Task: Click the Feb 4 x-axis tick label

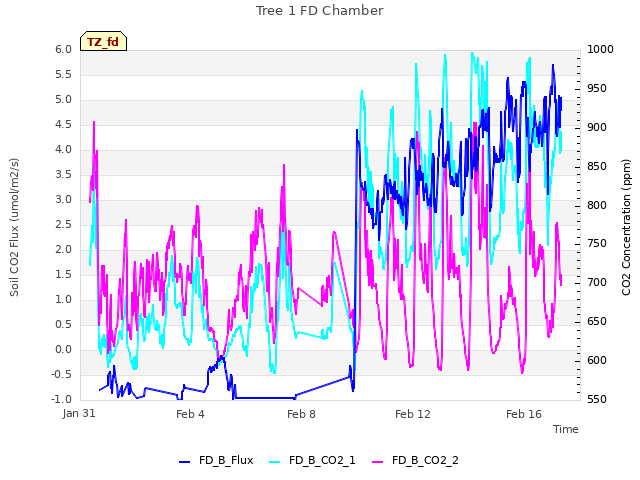Action: (190, 414)
